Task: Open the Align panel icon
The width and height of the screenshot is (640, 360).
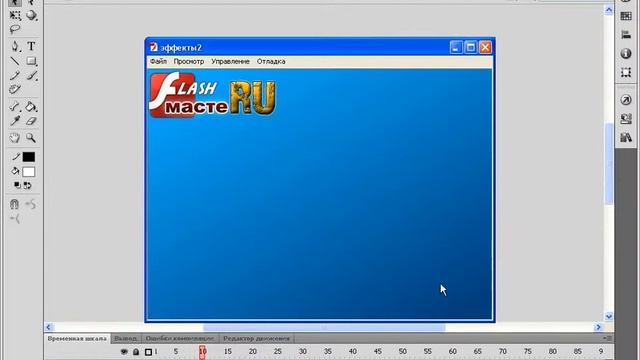Action: [x=626, y=35]
